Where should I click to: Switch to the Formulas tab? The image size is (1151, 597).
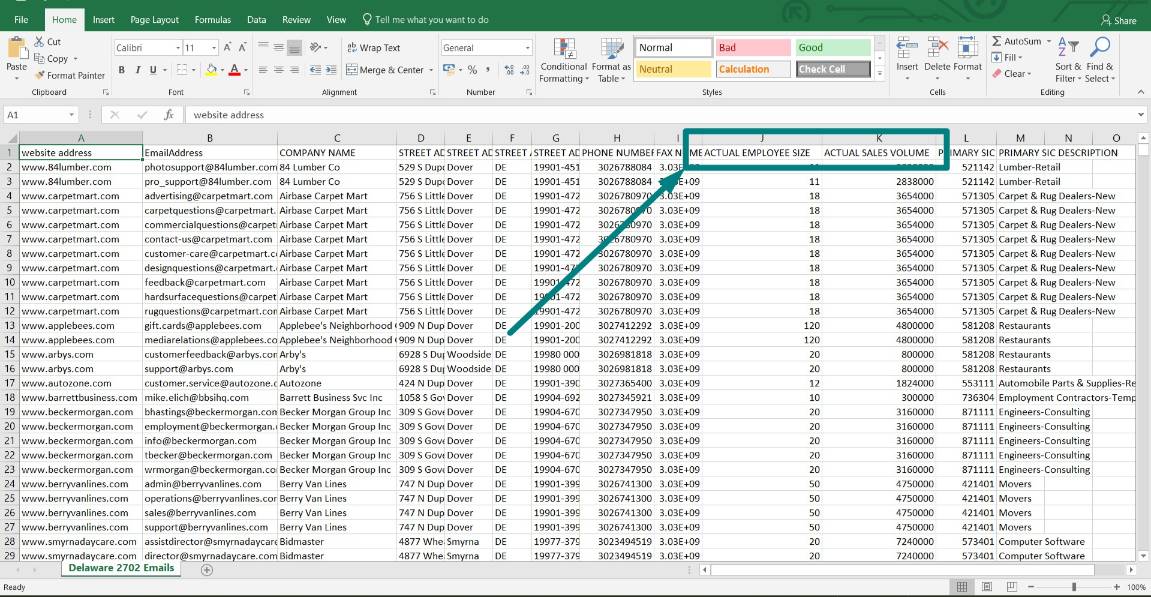click(213, 20)
